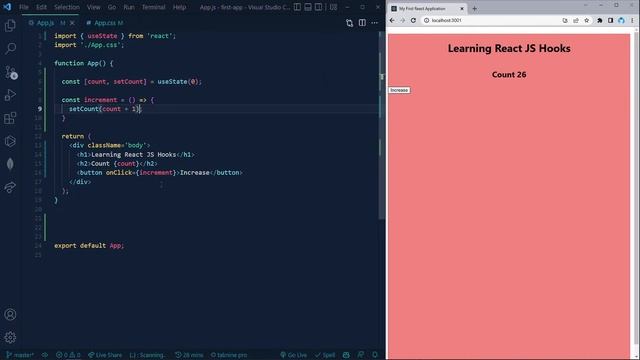
Task: Click the localhost:3001 address bar
Action: coord(506,20)
